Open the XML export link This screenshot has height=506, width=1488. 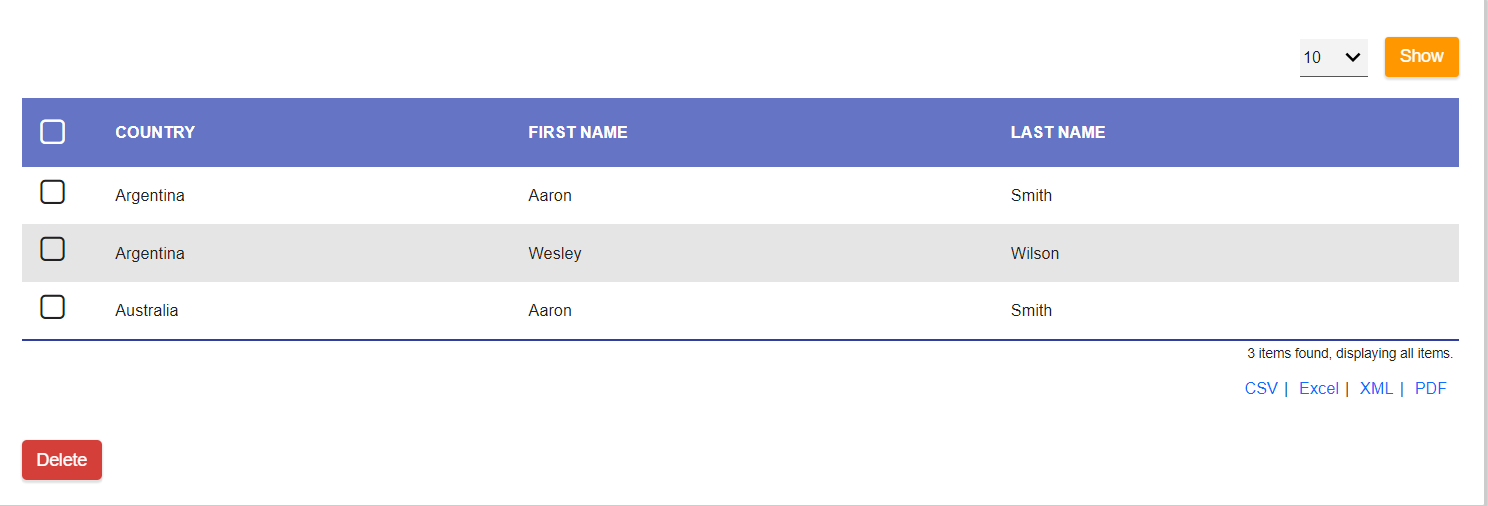point(1376,389)
